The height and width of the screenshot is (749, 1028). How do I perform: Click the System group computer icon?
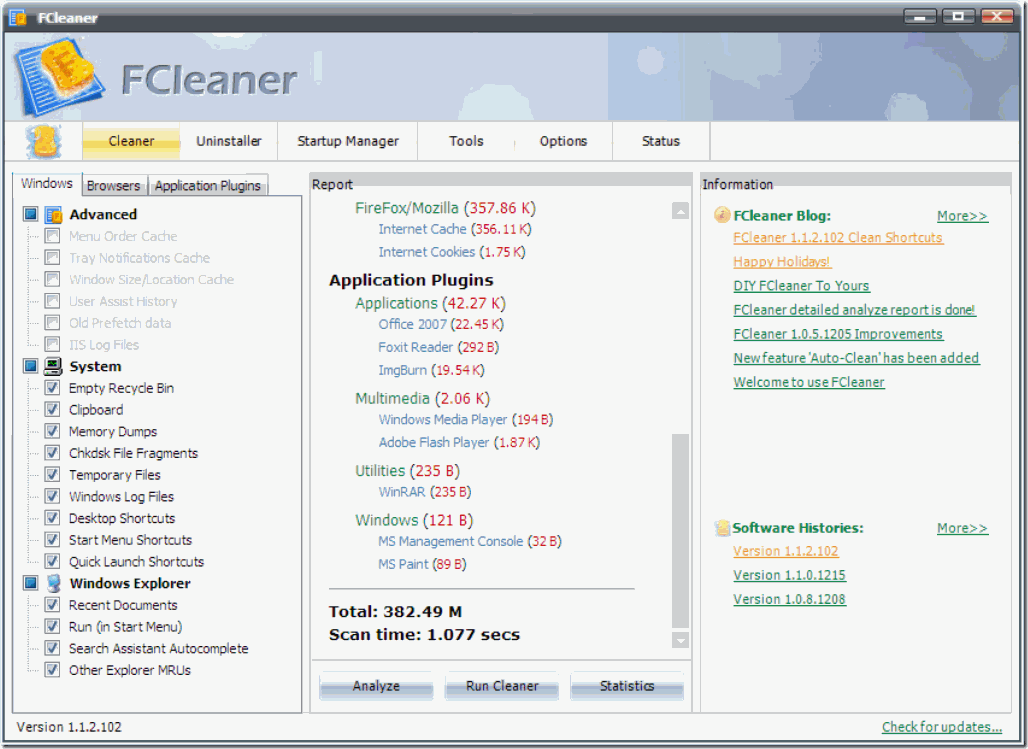pos(53,366)
